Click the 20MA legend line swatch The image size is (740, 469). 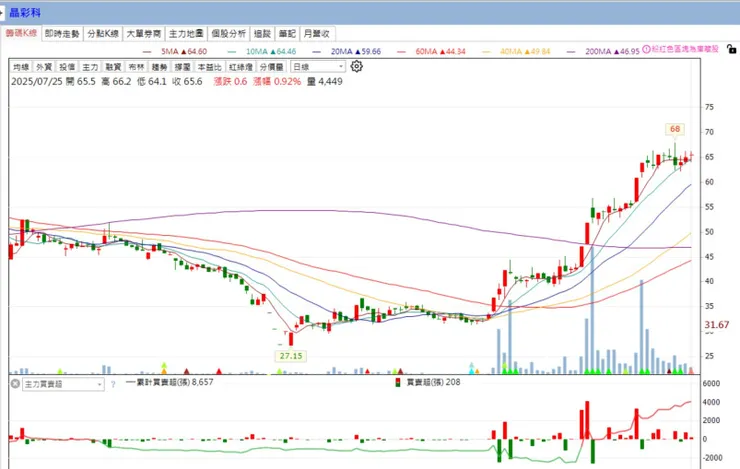[316, 51]
